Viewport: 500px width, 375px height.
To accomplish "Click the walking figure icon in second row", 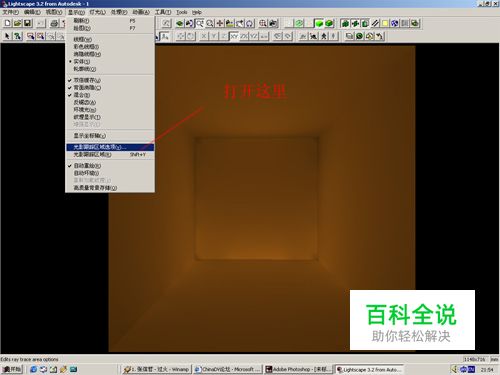I will click(x=324, y=36).
